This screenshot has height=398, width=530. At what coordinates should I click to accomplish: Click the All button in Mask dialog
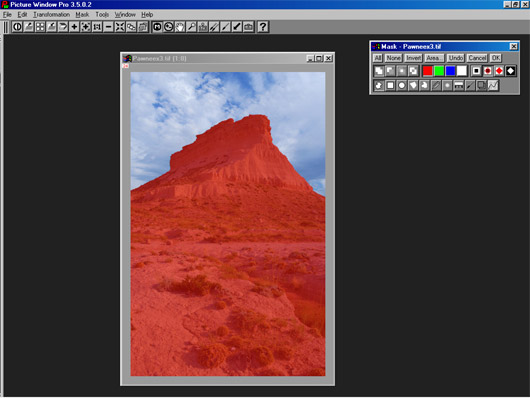click(378, 58)
